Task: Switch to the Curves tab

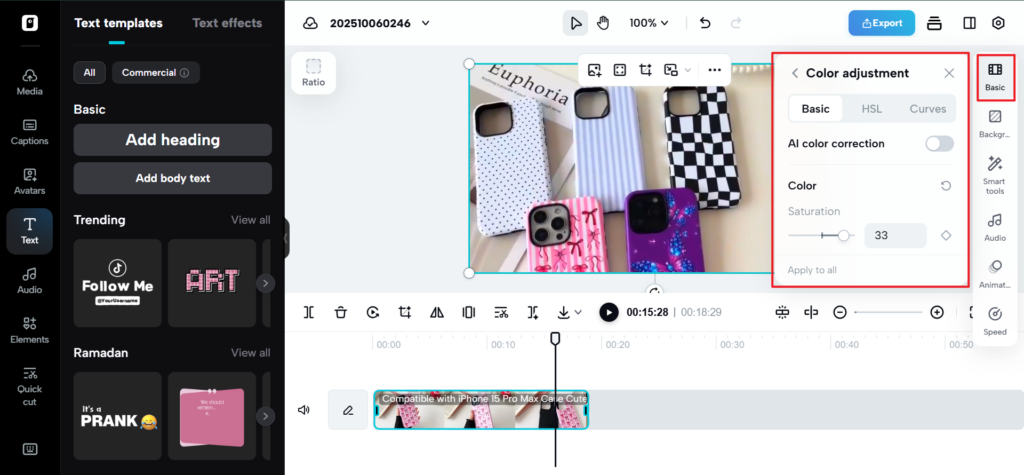Action: [x=927, y=109]
